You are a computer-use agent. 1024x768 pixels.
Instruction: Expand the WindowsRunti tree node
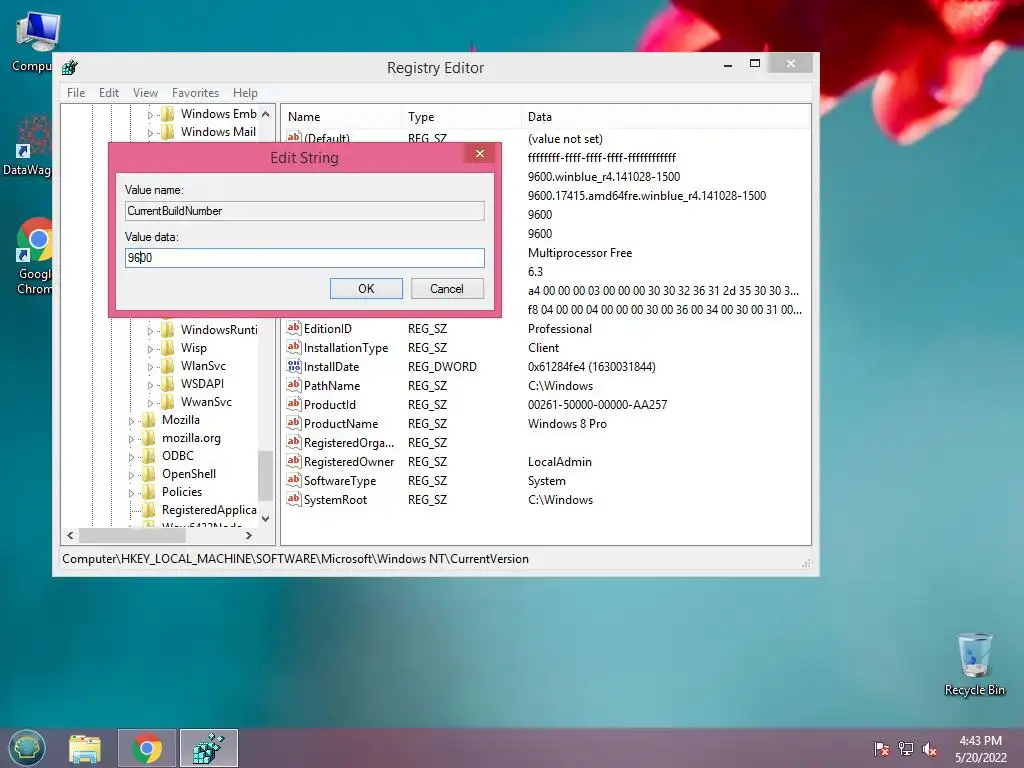tap(150, 331)
